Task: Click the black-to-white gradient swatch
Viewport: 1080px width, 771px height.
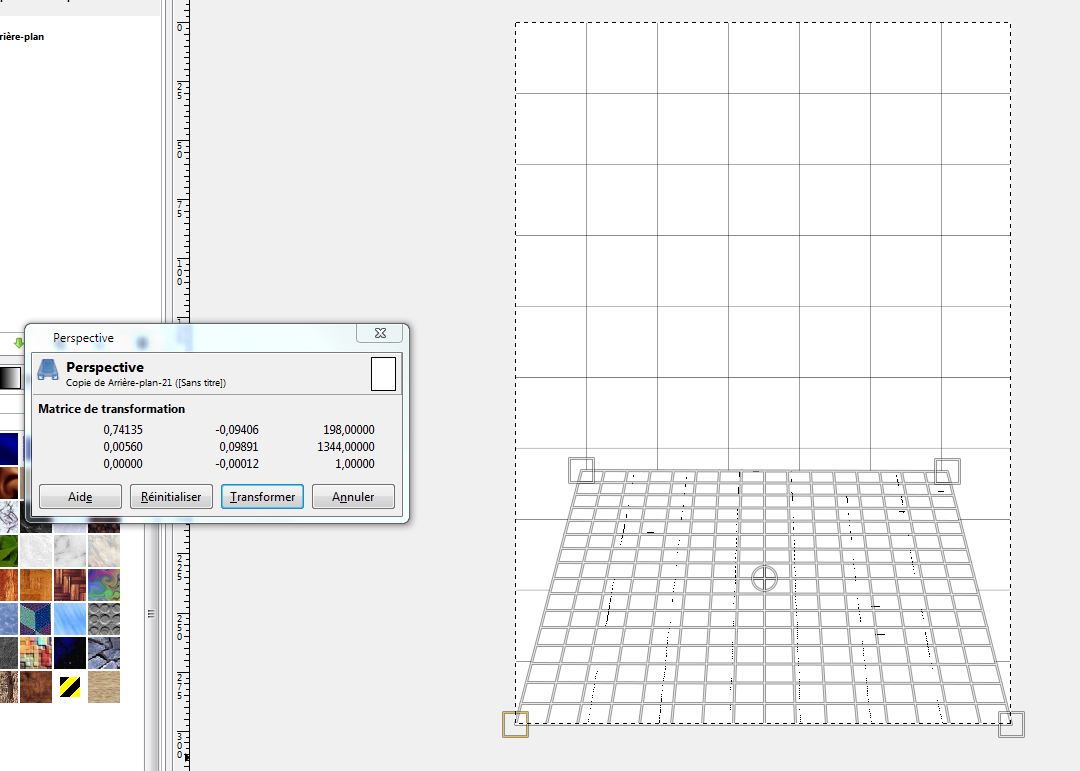Action: click(x=10, y=378)
